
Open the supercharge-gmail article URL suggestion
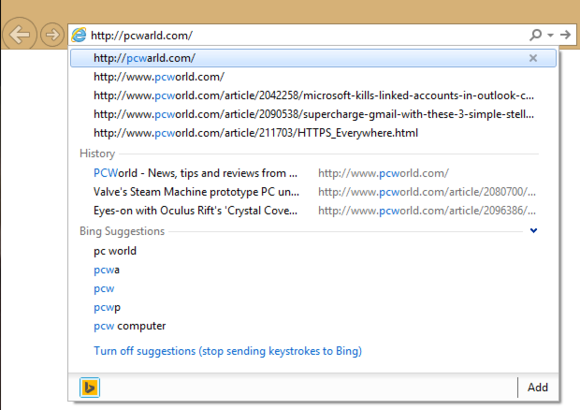(x=314, y=114)
